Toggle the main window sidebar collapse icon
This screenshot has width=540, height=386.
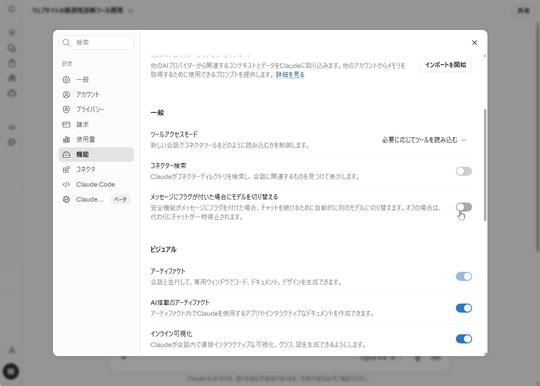(x=12, y=9)
